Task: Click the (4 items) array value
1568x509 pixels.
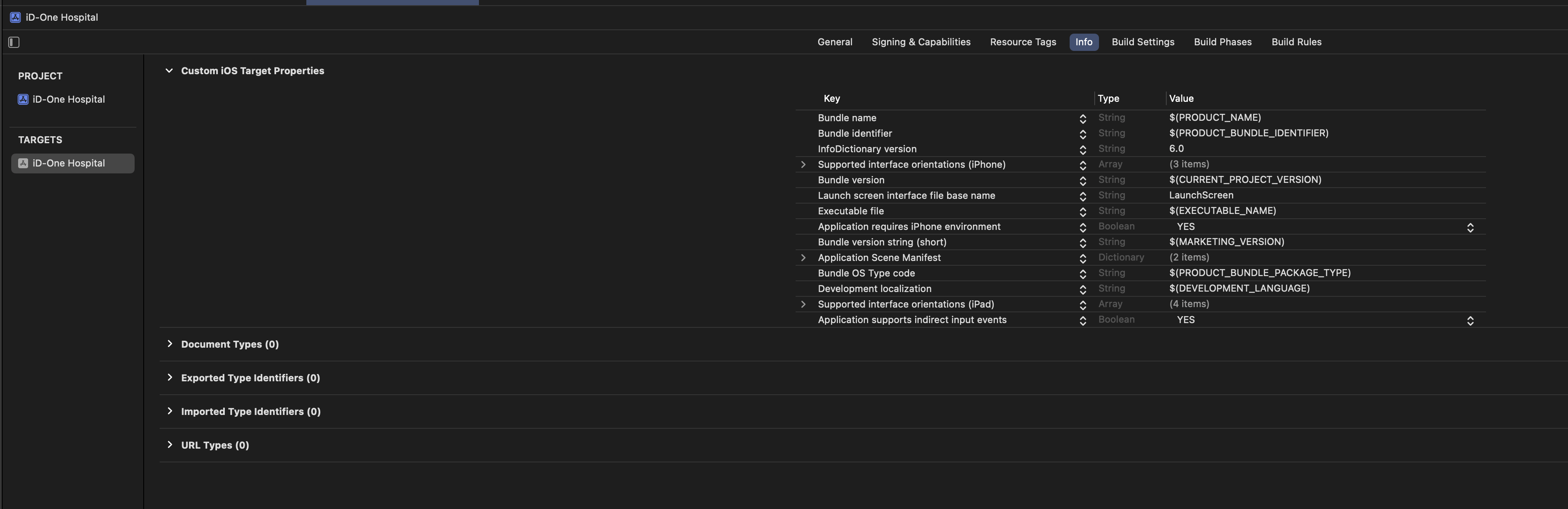Action: (1189, 304)
